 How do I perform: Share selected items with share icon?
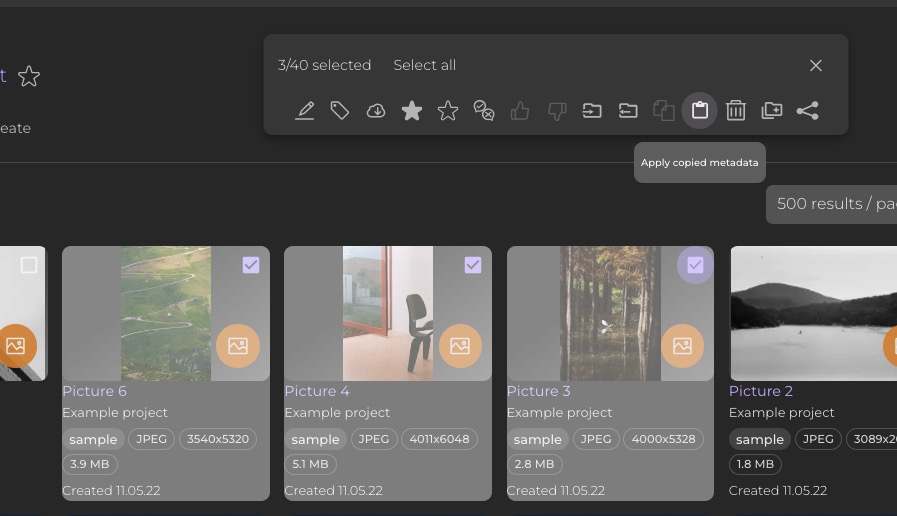(808, 111)
